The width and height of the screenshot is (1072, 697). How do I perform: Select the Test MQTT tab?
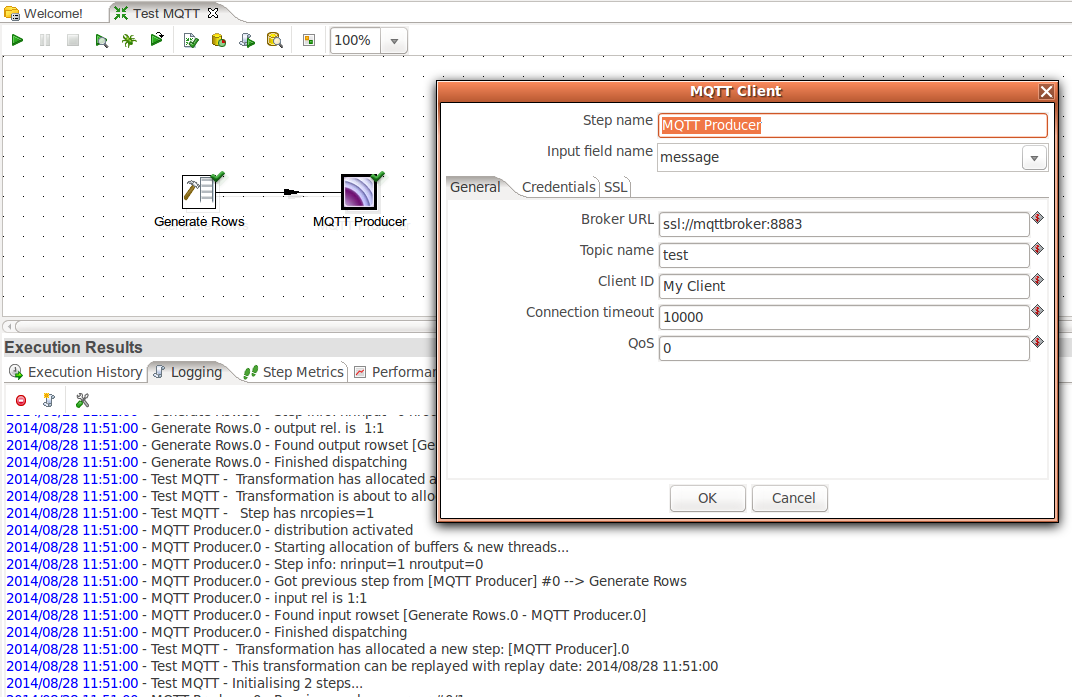tap(165, 13)
